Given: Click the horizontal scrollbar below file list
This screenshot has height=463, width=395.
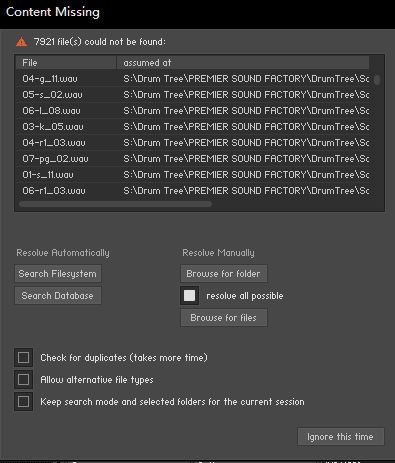Looking at the screenshot, I should click(x=115, y=204).
